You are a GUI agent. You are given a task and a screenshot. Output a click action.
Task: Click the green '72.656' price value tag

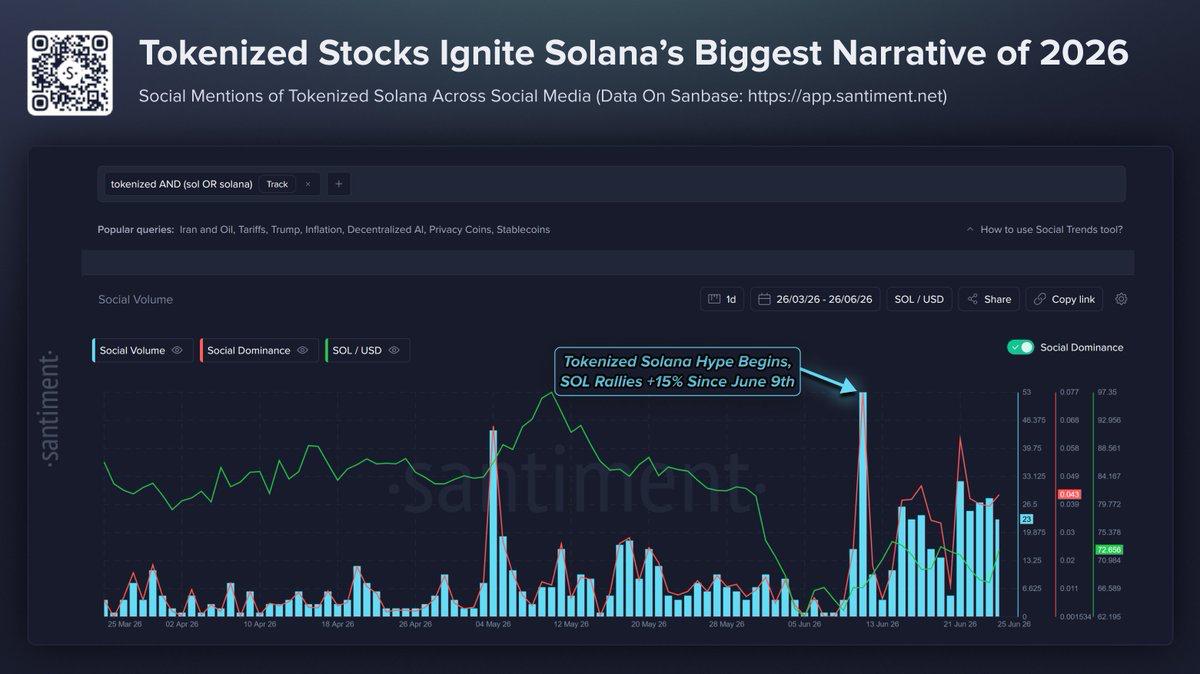1108,550
